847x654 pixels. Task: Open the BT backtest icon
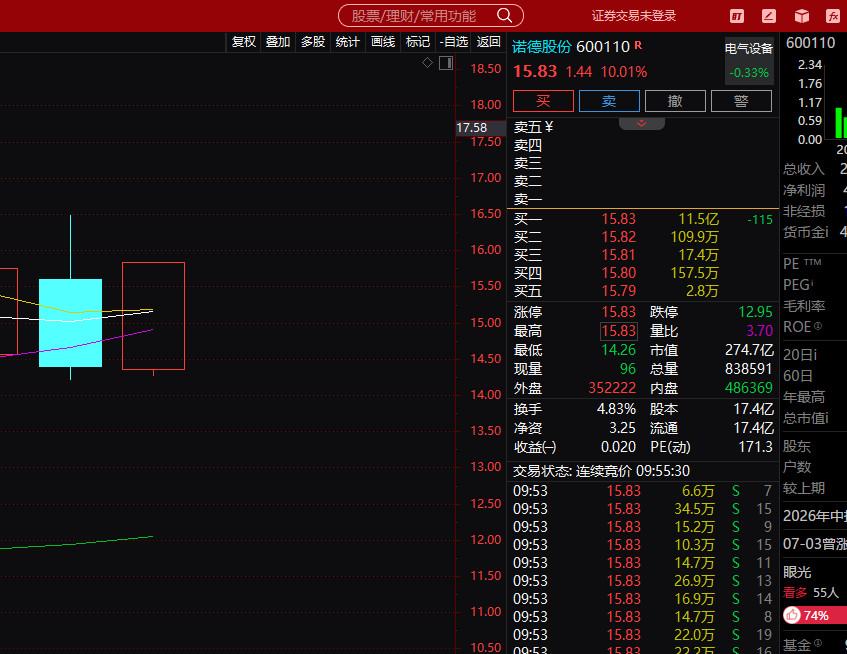click(737, 16)
